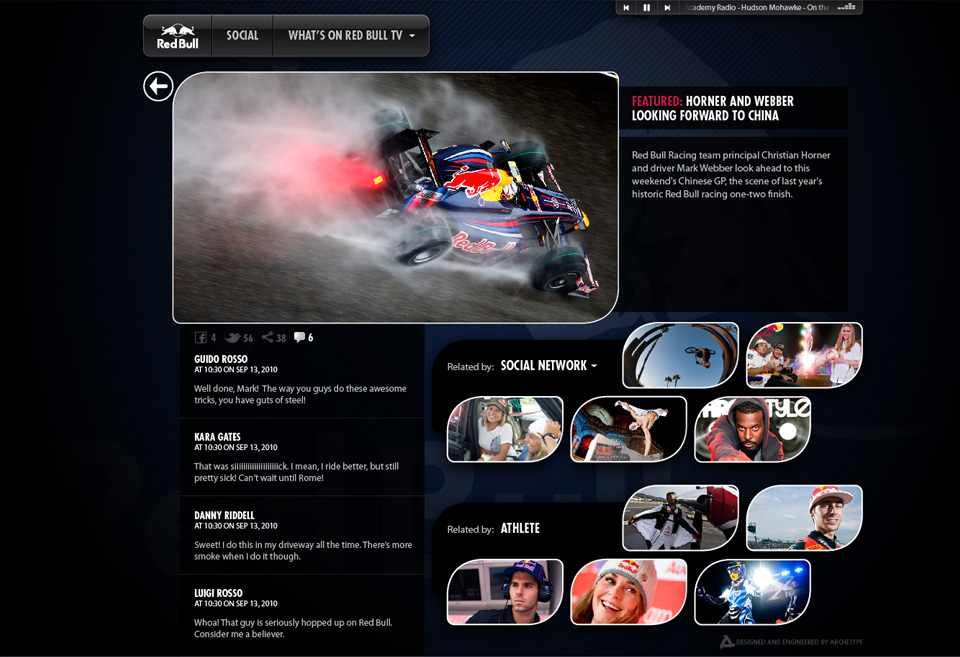This screenshot has height=657, width=960.
Task: Skip to next radio track
Action: 667,8
